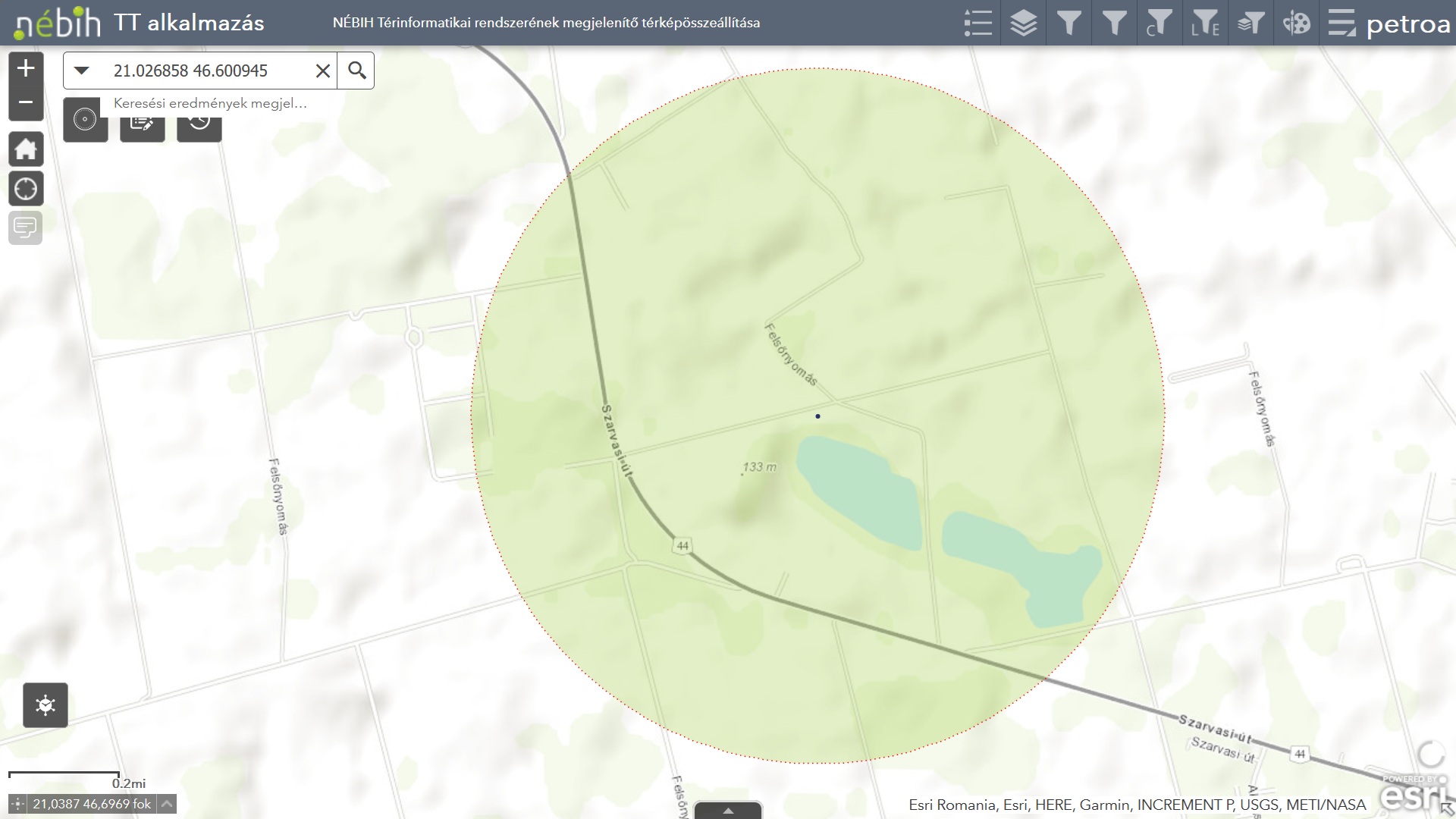The image size is (1456, 819).
Task: Open the greyed speech-bubble message widget
Action: coord(26,227)
